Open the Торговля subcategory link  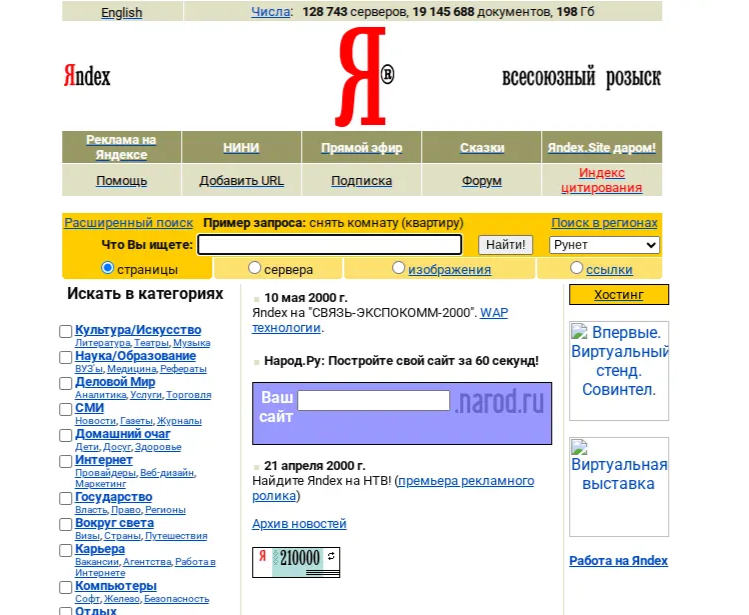pyautogui.click(x=189, y=395)
